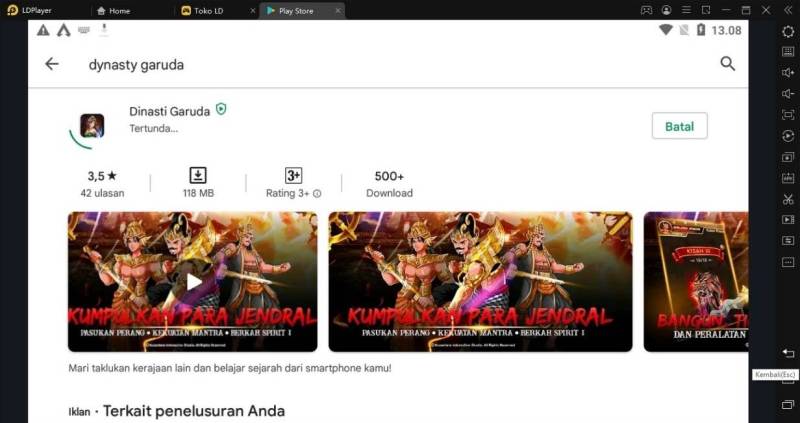Click the app description starting Mari taklukan
This screenshot has width=800, height=423.
230,368
